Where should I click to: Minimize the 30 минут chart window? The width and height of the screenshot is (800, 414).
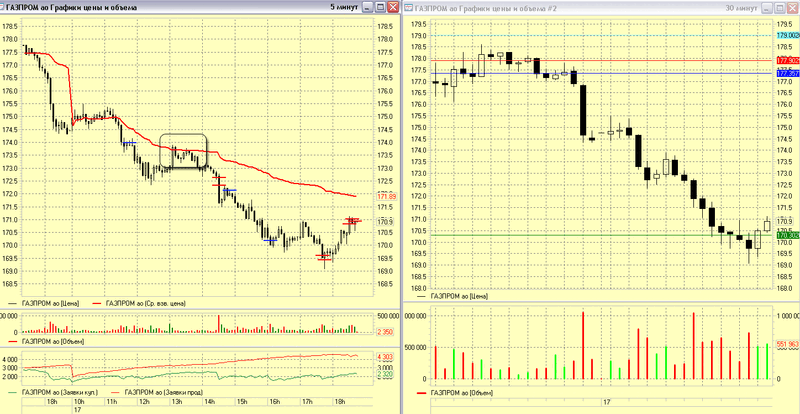click(x=768, y=8)
